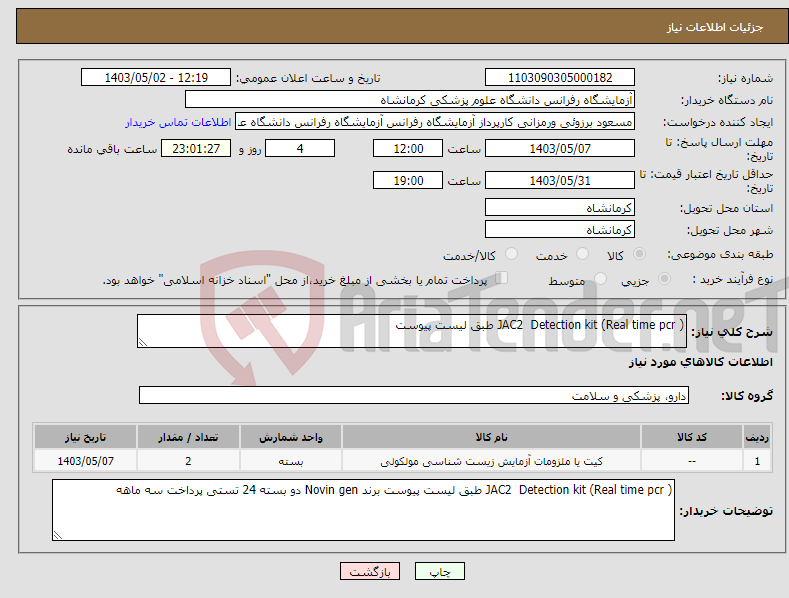Open the اطلاعات تماس خریدار link
The image size is (789, 598).
(178, 122)
